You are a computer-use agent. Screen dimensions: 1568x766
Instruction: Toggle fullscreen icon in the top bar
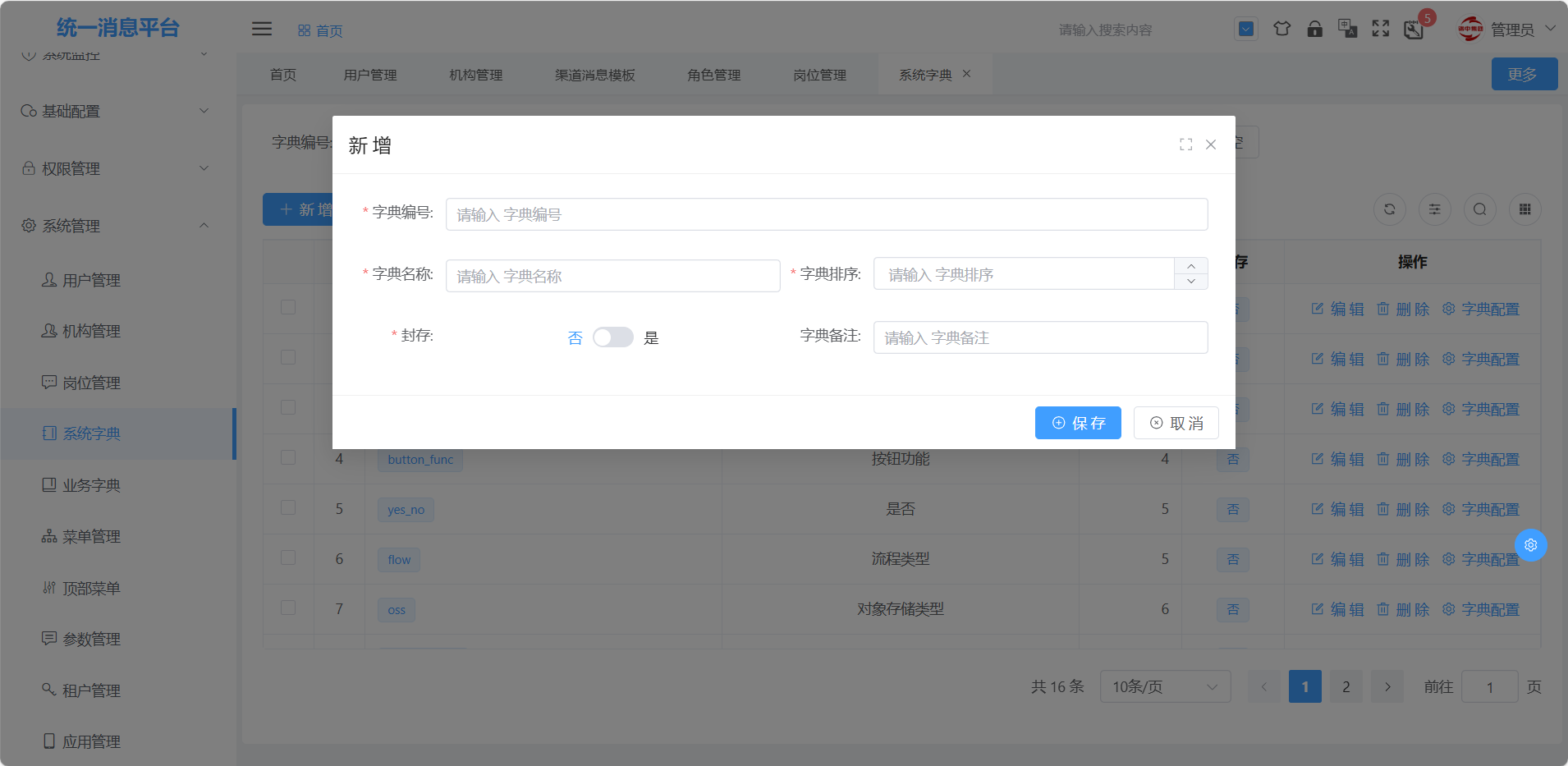[x=1381, y=29]
